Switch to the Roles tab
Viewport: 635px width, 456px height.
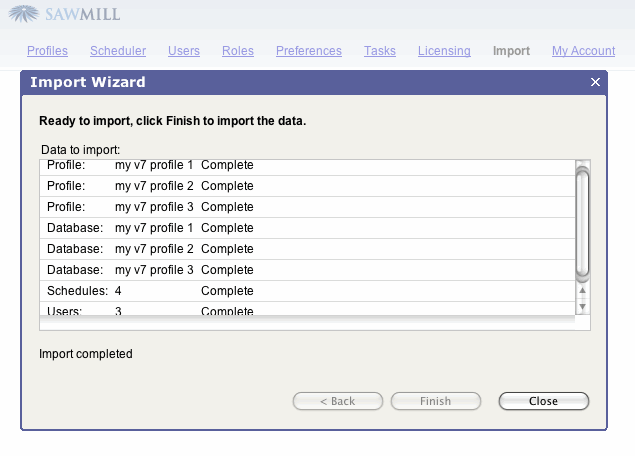point(238,51)
